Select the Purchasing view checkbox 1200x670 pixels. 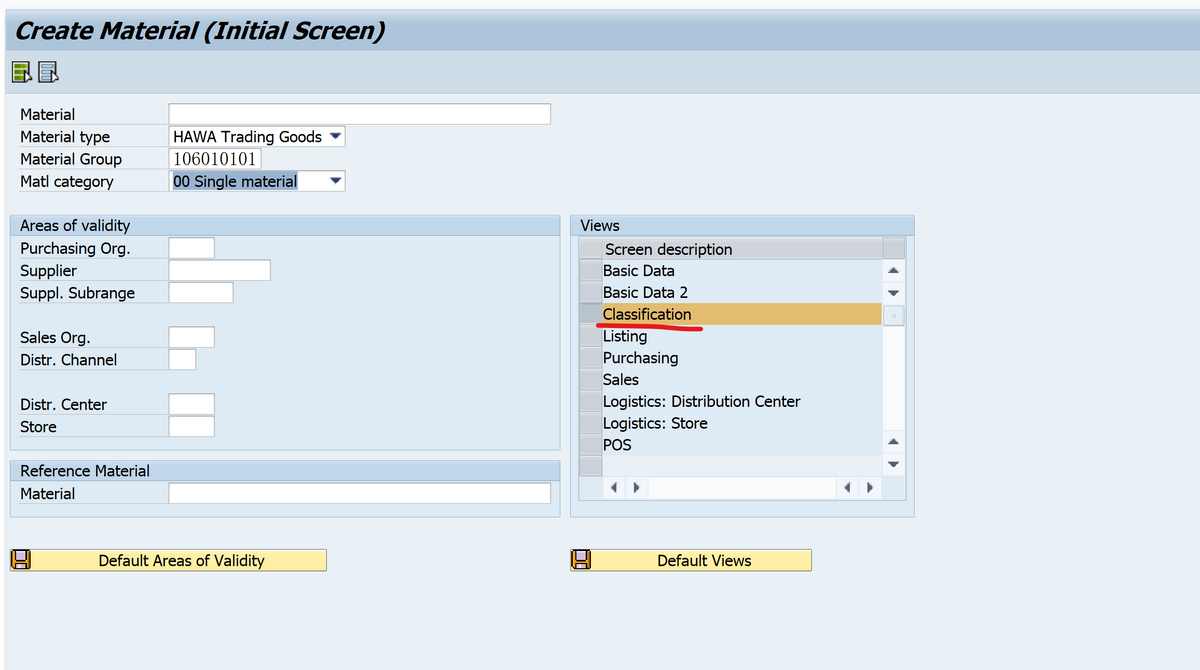588,357
